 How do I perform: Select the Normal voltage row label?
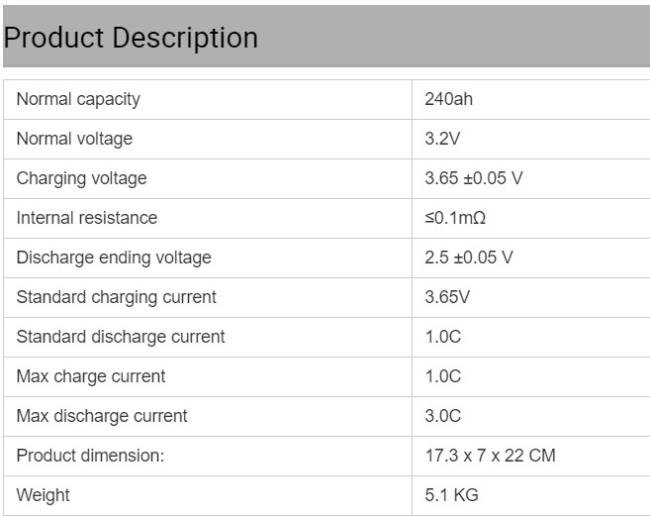[x=75, y=139]
